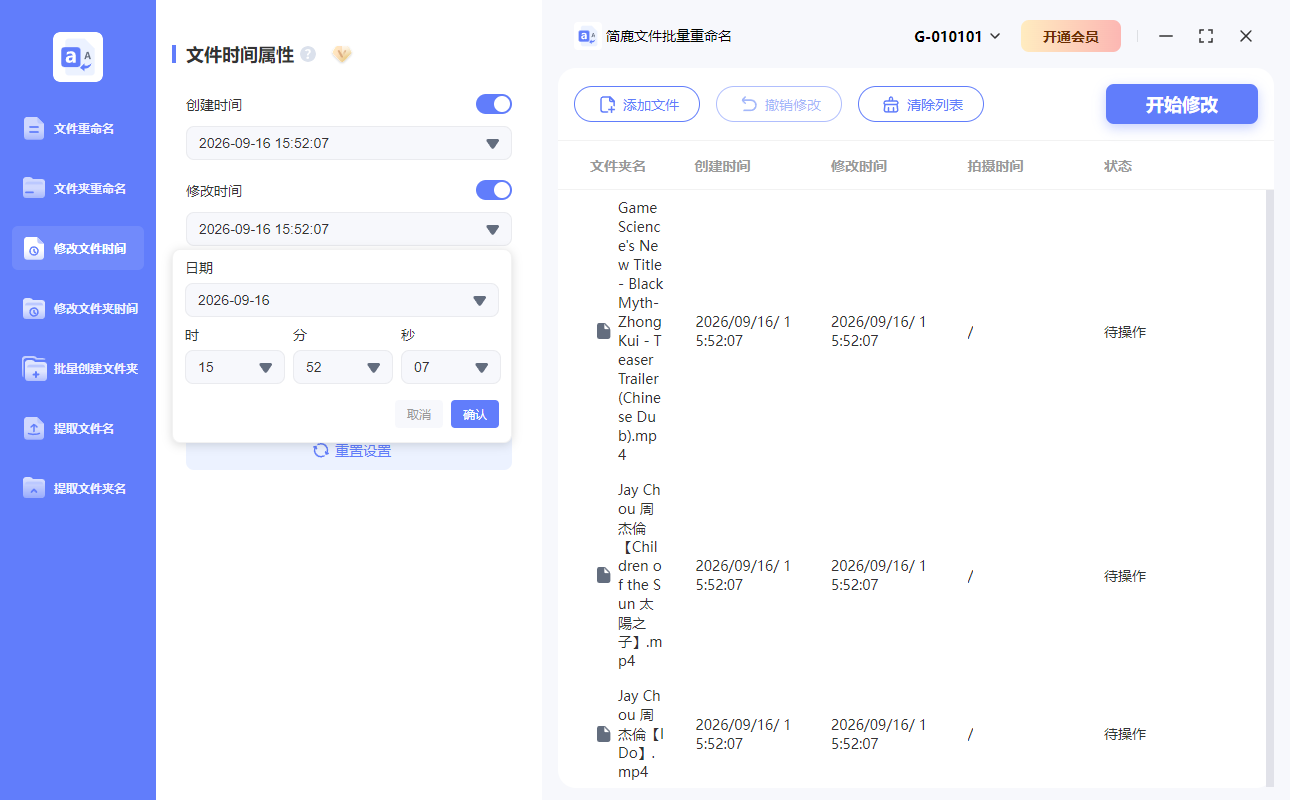Go to 修改文件夹时间 in the sidebar

78,308
